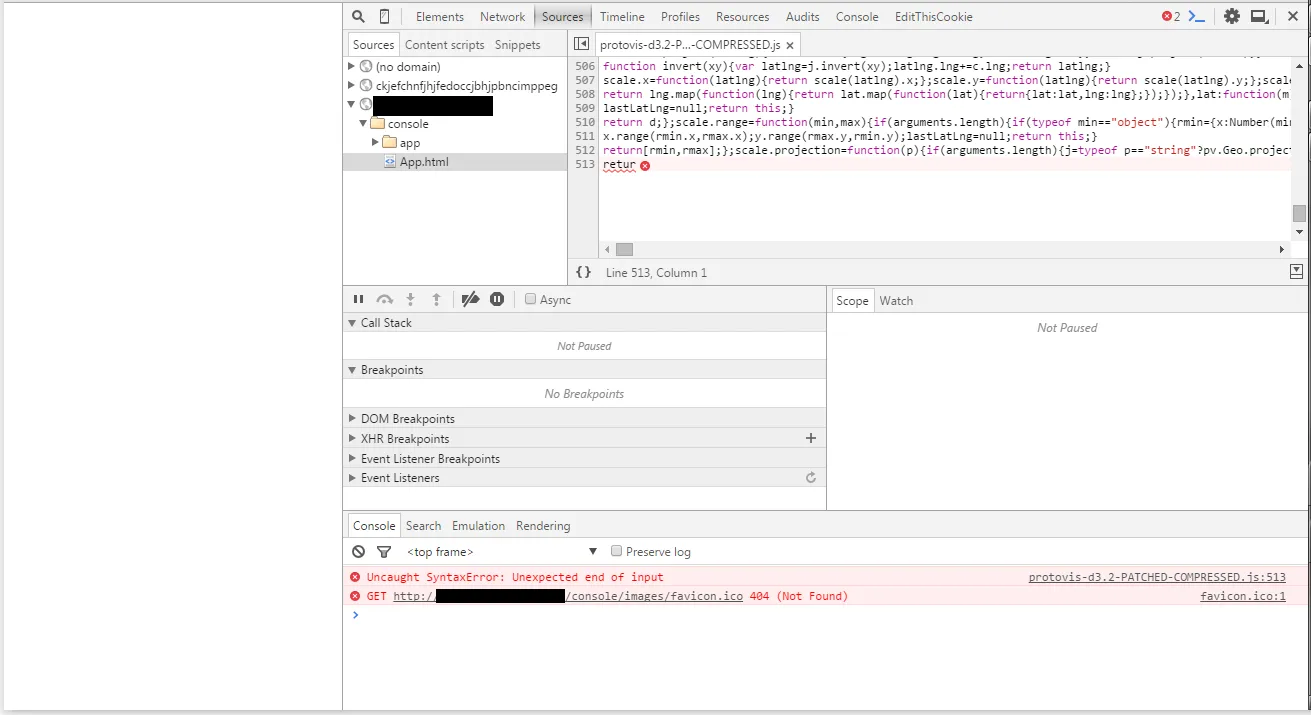The height and width of the screenshot is (715, 1311).
Task: Open the EditThisCookie panel
Action: (x=933, y=17)
